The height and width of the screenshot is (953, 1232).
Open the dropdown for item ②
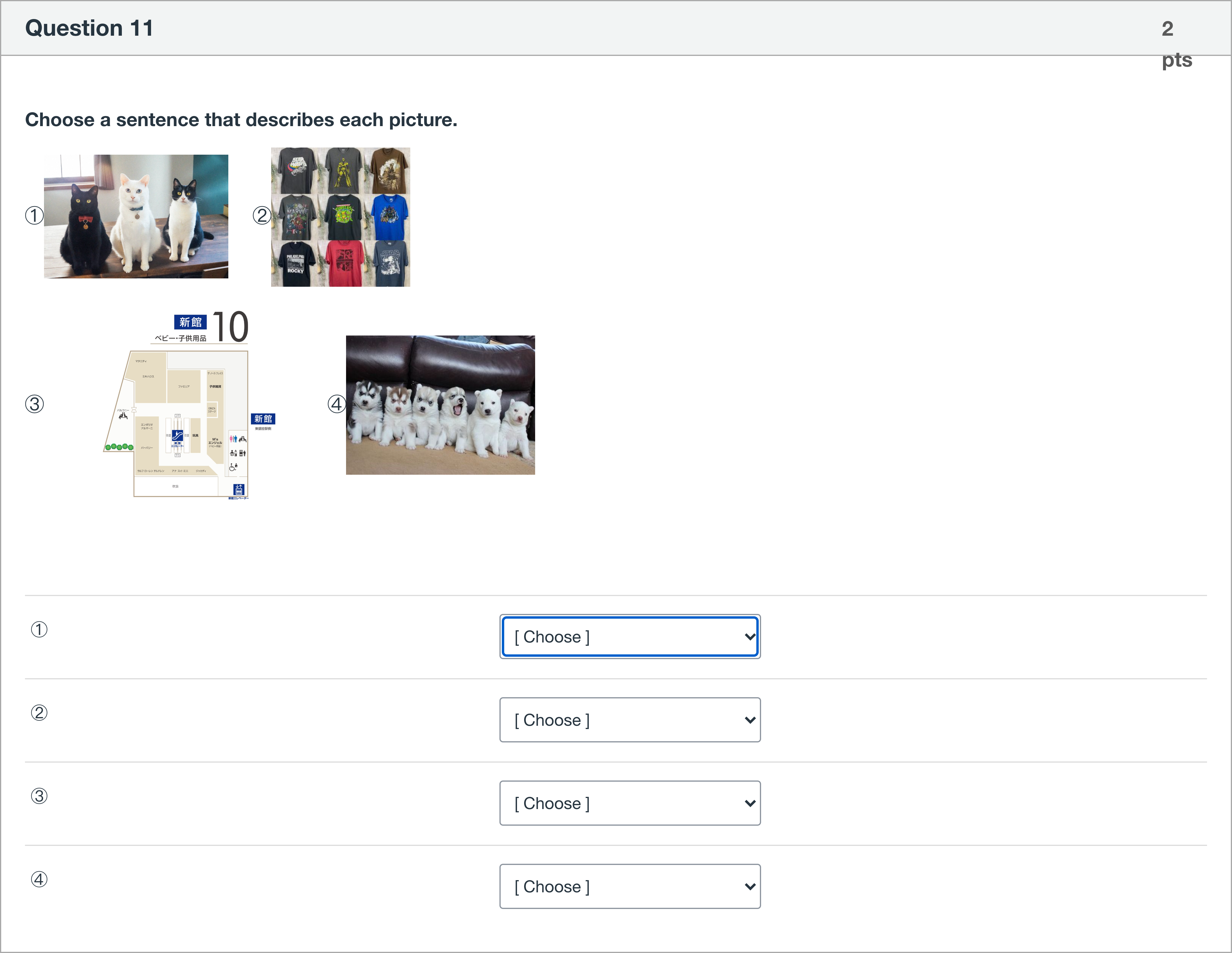pos(630,720)
